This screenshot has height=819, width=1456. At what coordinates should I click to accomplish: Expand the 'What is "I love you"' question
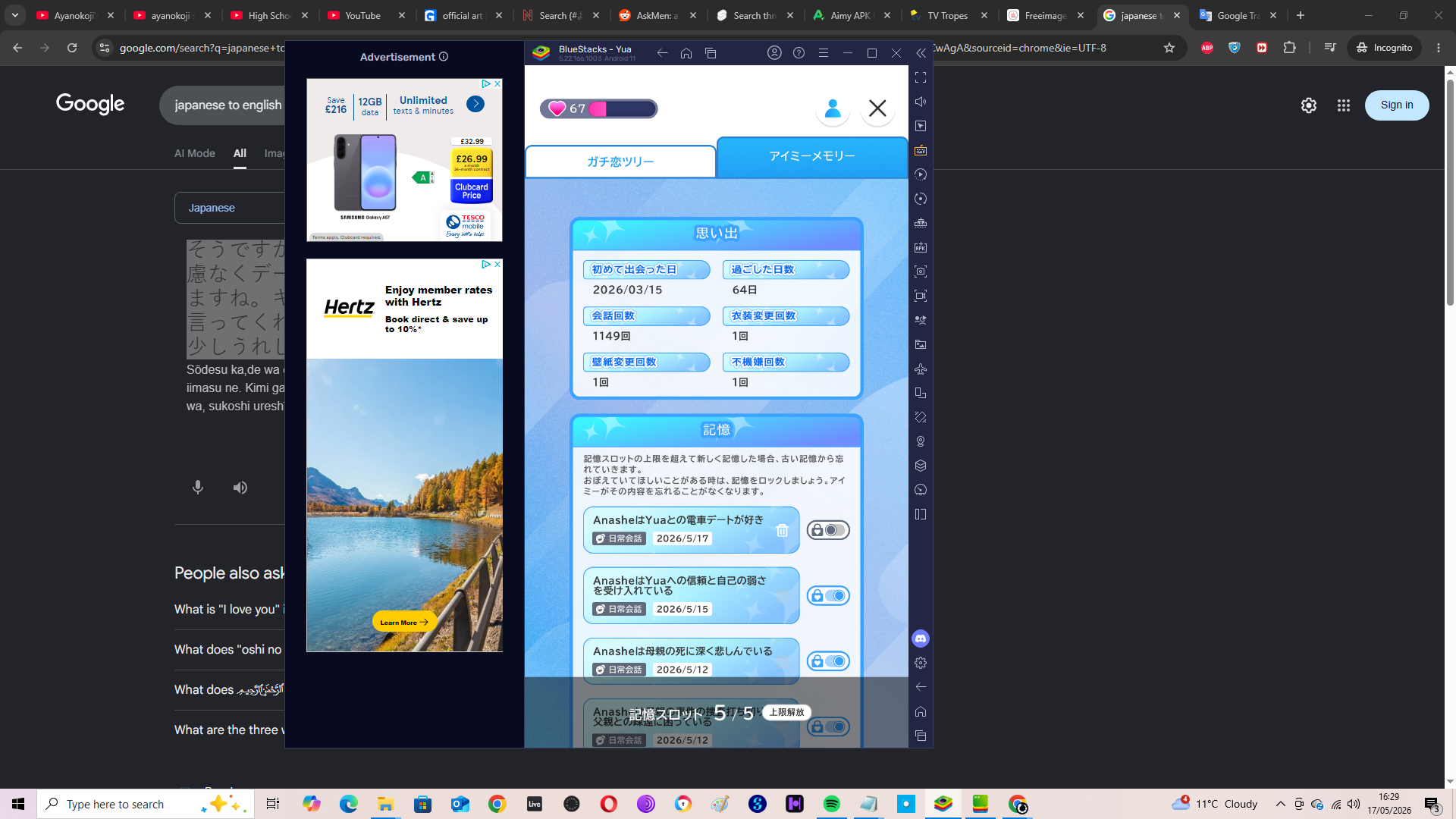pyautogui.click(x=229, y=609)
